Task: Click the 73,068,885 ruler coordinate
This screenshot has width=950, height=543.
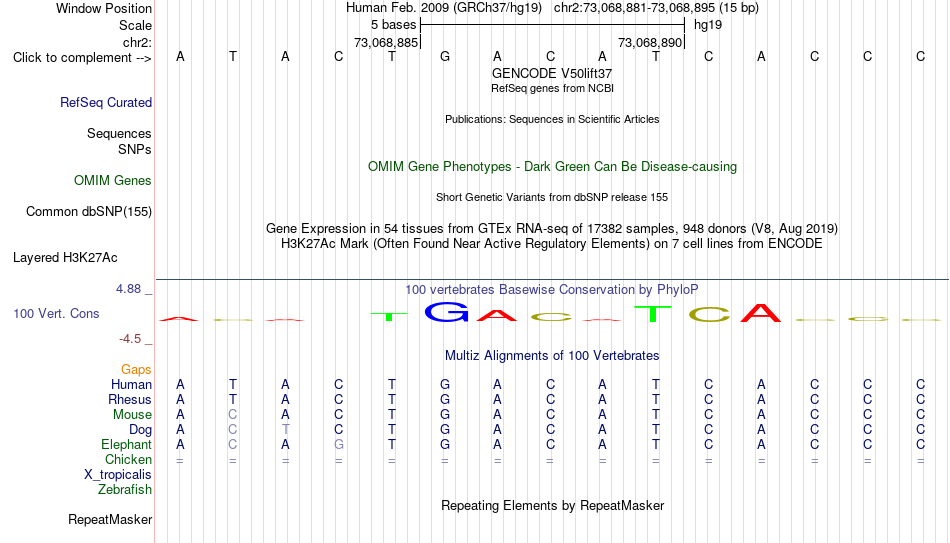Action: click(x=386, y=42)
